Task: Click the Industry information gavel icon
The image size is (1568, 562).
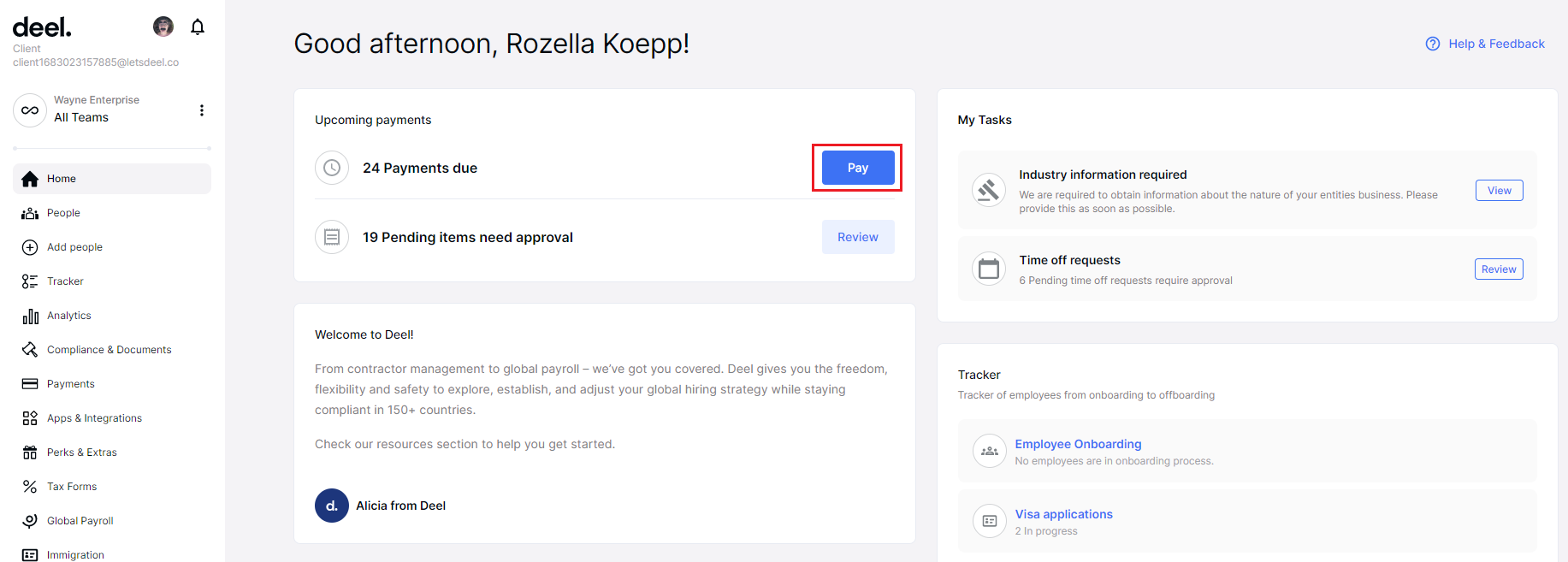Action: 989,190
